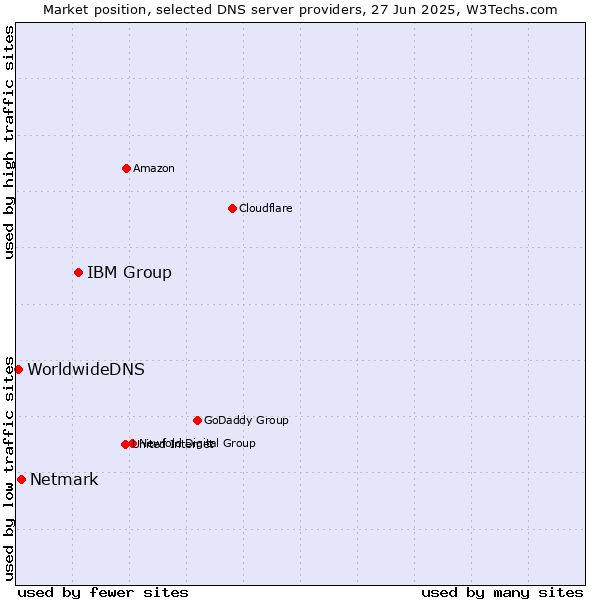Click the 'used by many sites' axis label
This screenshot has width=600, height=600.
pyautogui.click(x=502, y=593)
